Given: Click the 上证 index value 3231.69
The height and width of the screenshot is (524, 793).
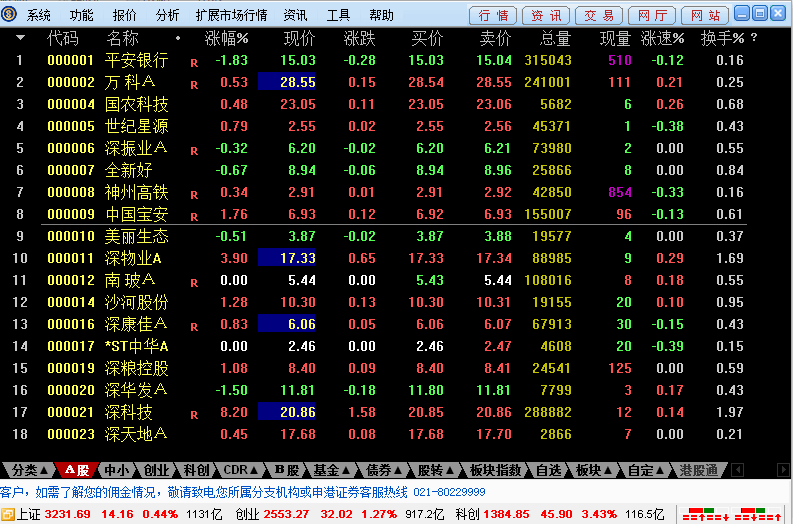Looking at the screenshot, I should (x=68, y=514).
